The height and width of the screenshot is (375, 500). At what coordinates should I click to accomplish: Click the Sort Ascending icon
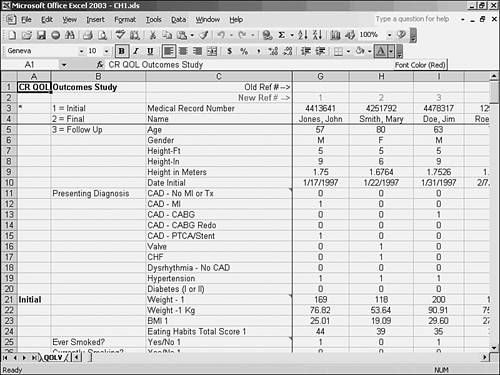click(302, 35)
